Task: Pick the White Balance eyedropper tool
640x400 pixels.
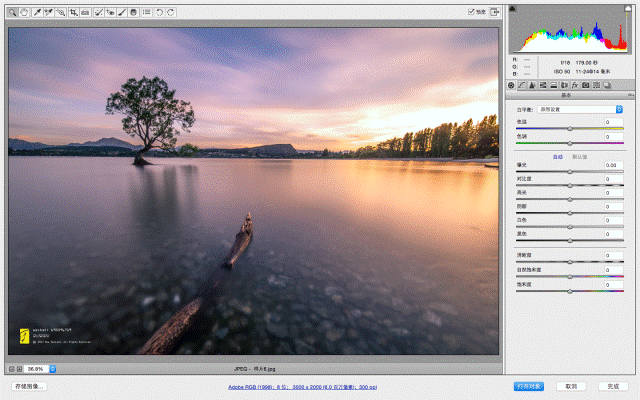Action: click(x=37, y=12)
